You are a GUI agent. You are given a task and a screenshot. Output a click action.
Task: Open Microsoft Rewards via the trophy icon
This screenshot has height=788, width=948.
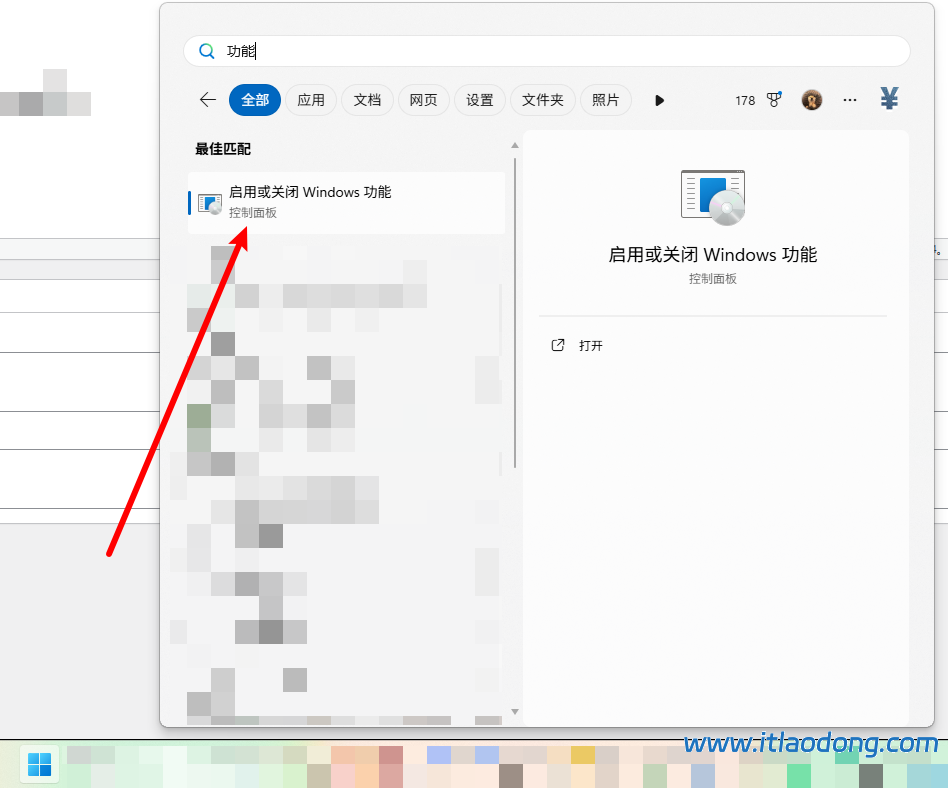point(772,100)
